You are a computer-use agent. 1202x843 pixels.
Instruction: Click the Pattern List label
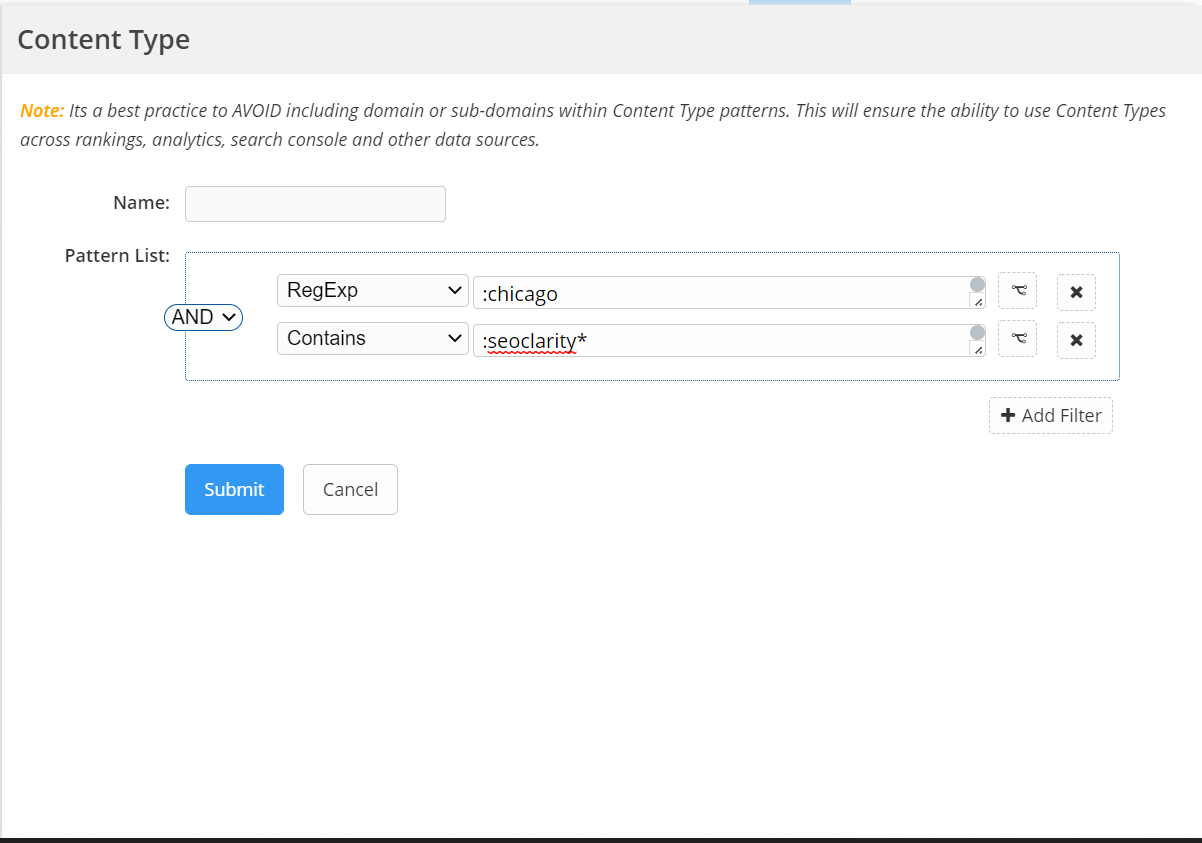coord(117,256)
